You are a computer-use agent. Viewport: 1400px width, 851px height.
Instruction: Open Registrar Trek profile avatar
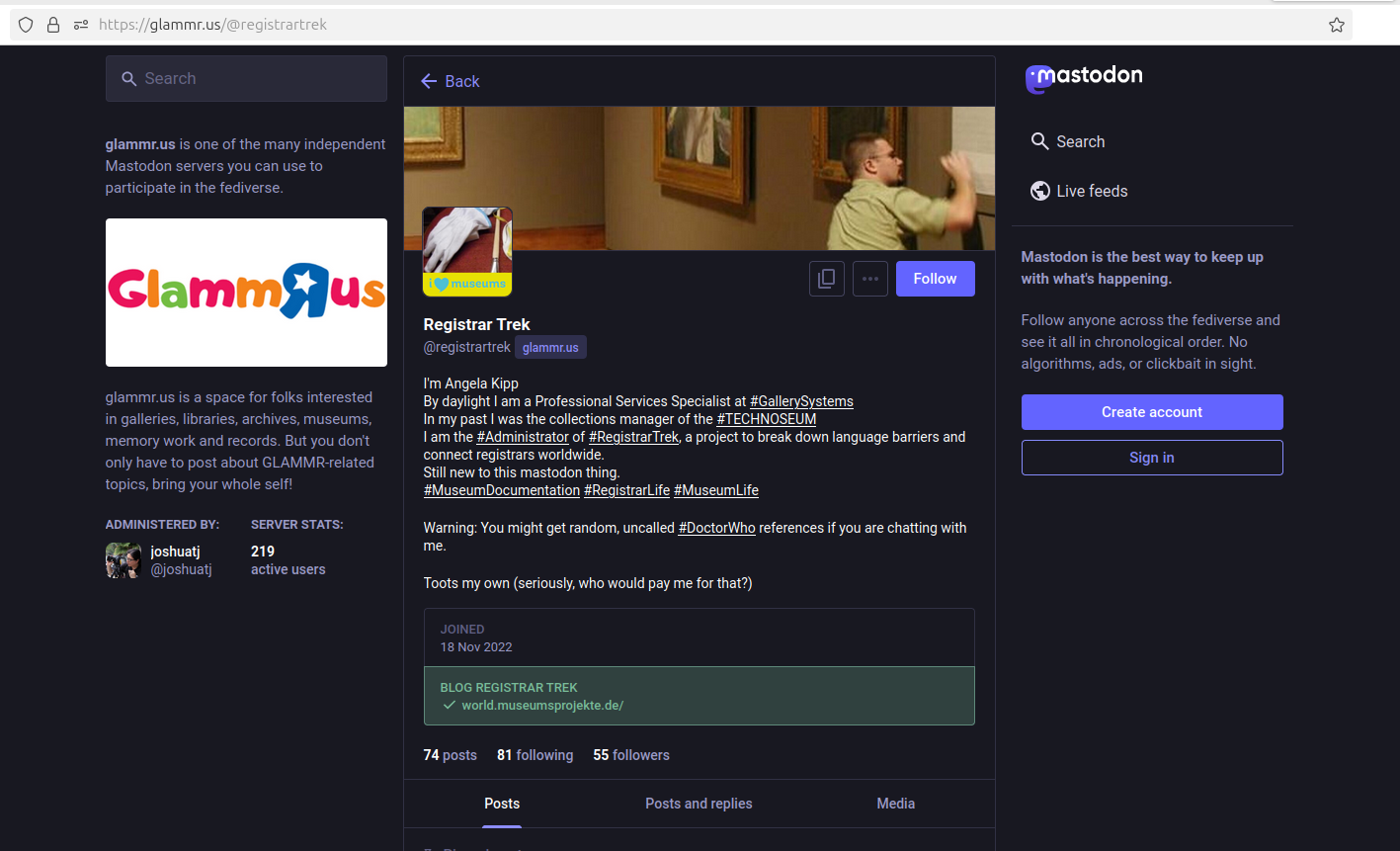(x=467, y=251)
